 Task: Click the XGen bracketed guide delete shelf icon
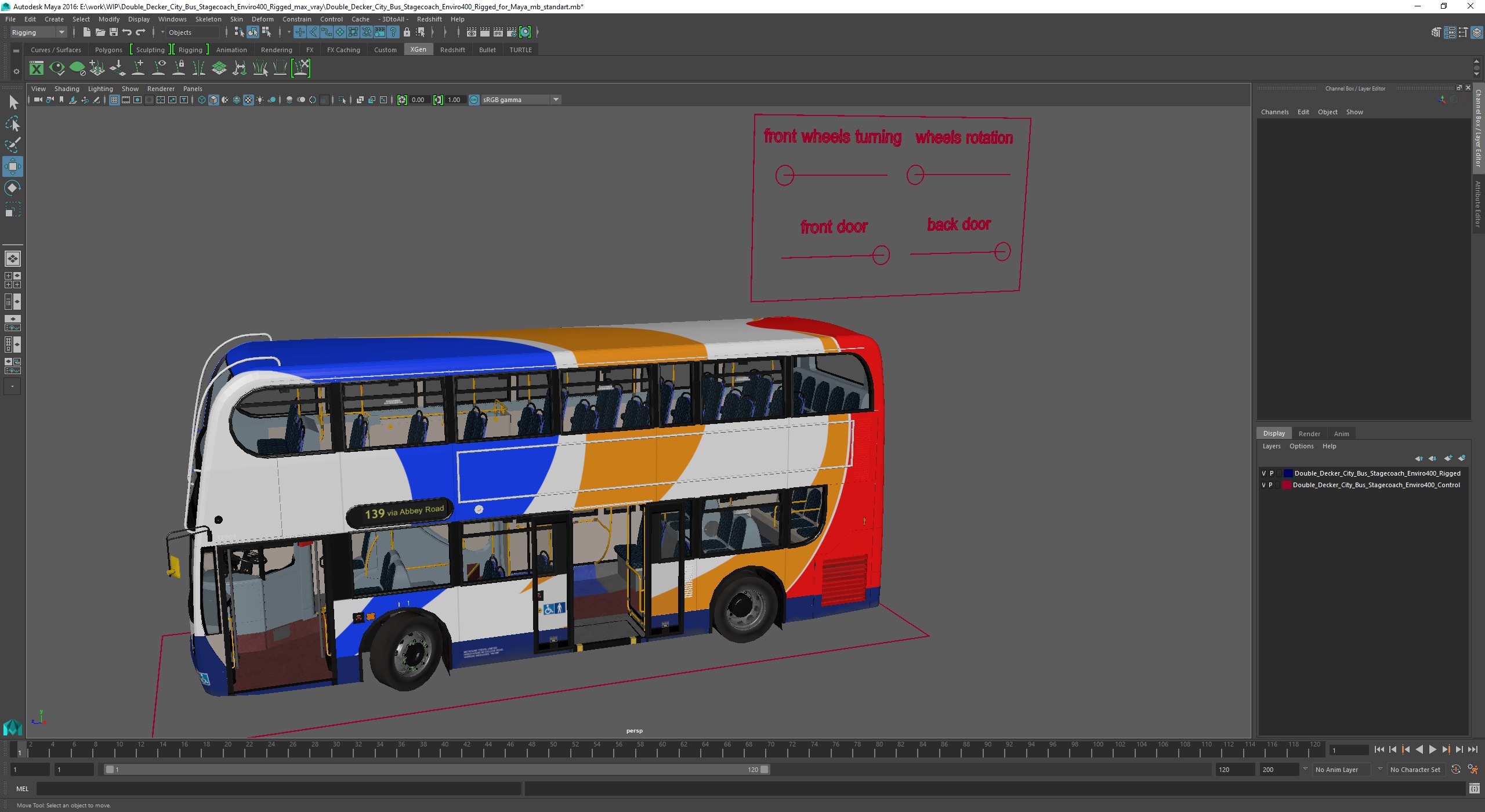pos(301,68)
